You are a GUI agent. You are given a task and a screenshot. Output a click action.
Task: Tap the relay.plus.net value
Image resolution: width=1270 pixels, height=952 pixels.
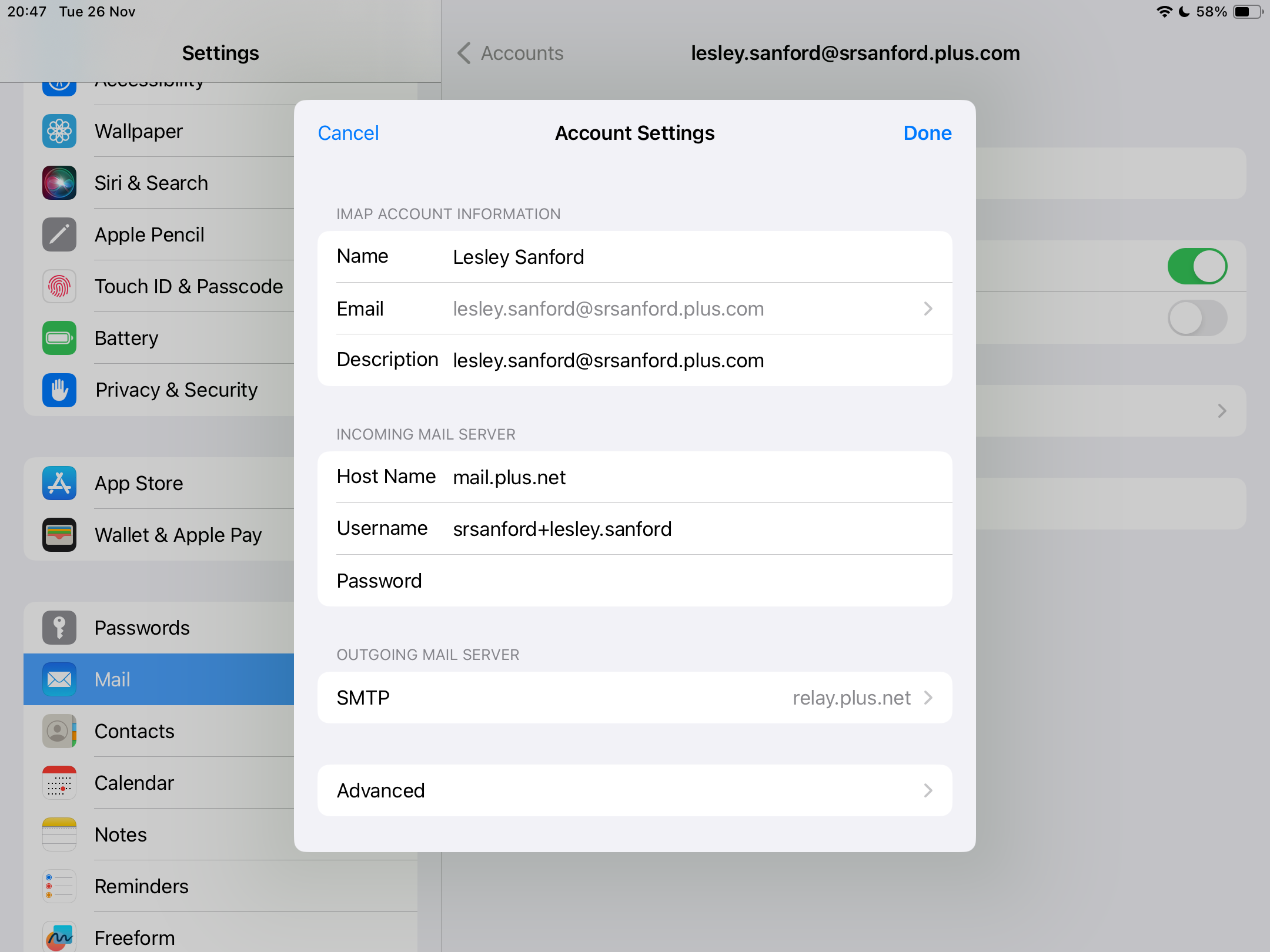pos(851,698)
